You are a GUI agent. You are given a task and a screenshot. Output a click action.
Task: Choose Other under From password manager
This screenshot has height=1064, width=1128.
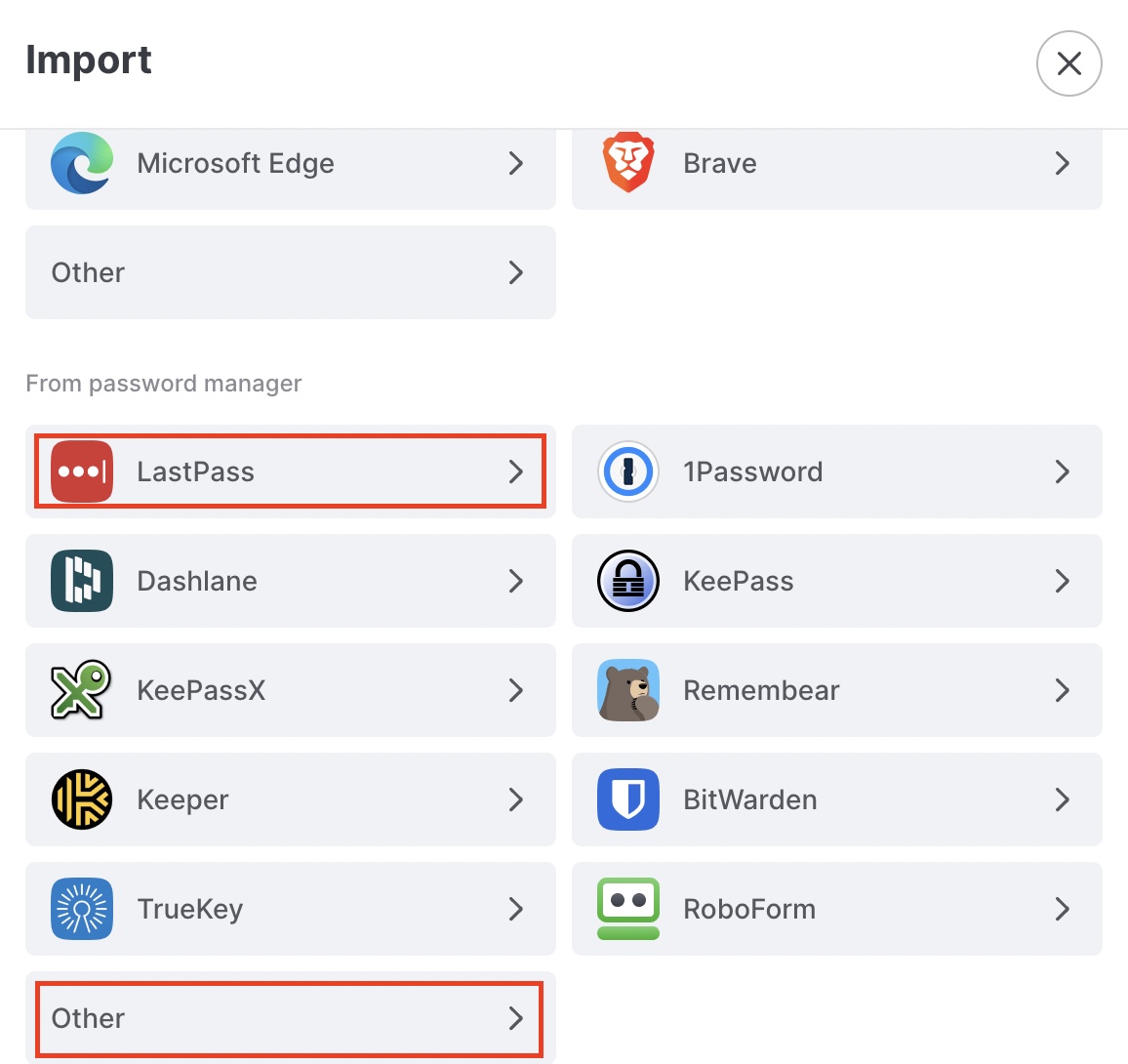pos(291,1018)
